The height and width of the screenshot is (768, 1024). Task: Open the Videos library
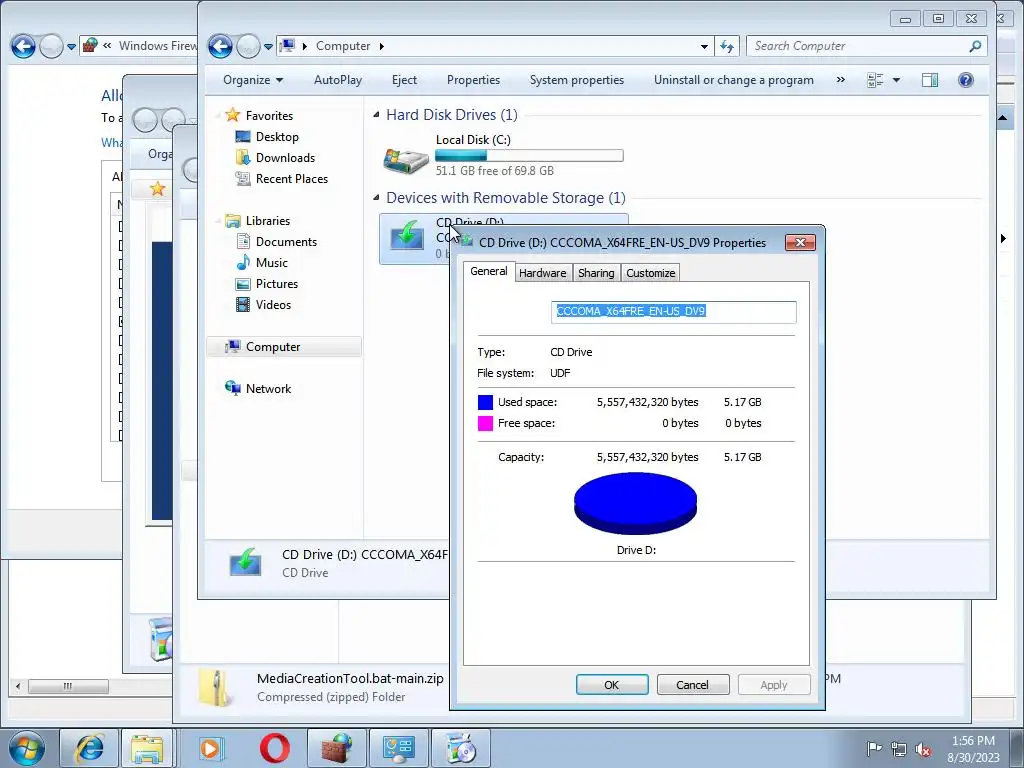point(273,304)
